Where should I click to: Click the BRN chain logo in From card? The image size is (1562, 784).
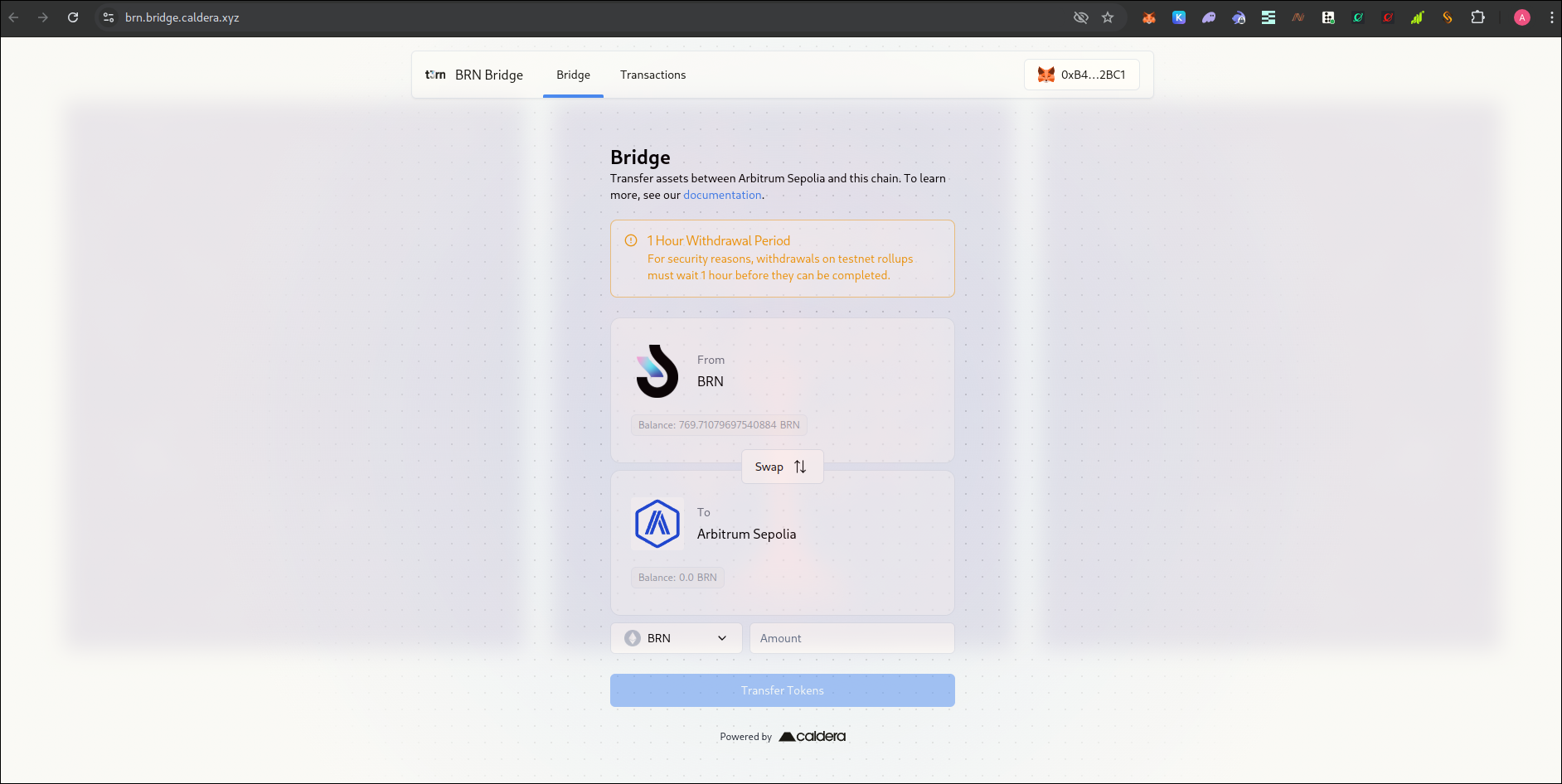(657, 371)
